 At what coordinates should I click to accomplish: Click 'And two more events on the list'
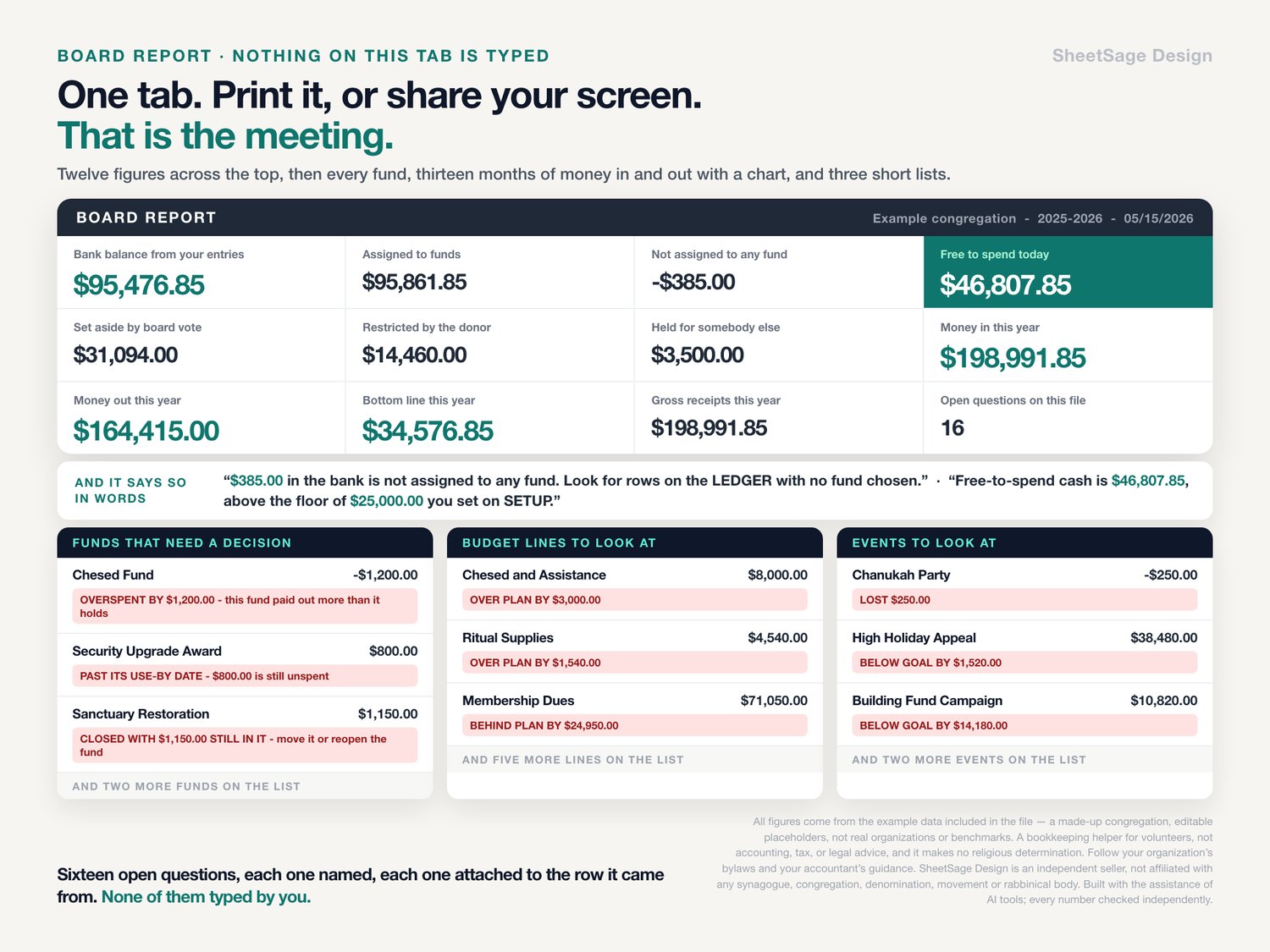point(969,760)
